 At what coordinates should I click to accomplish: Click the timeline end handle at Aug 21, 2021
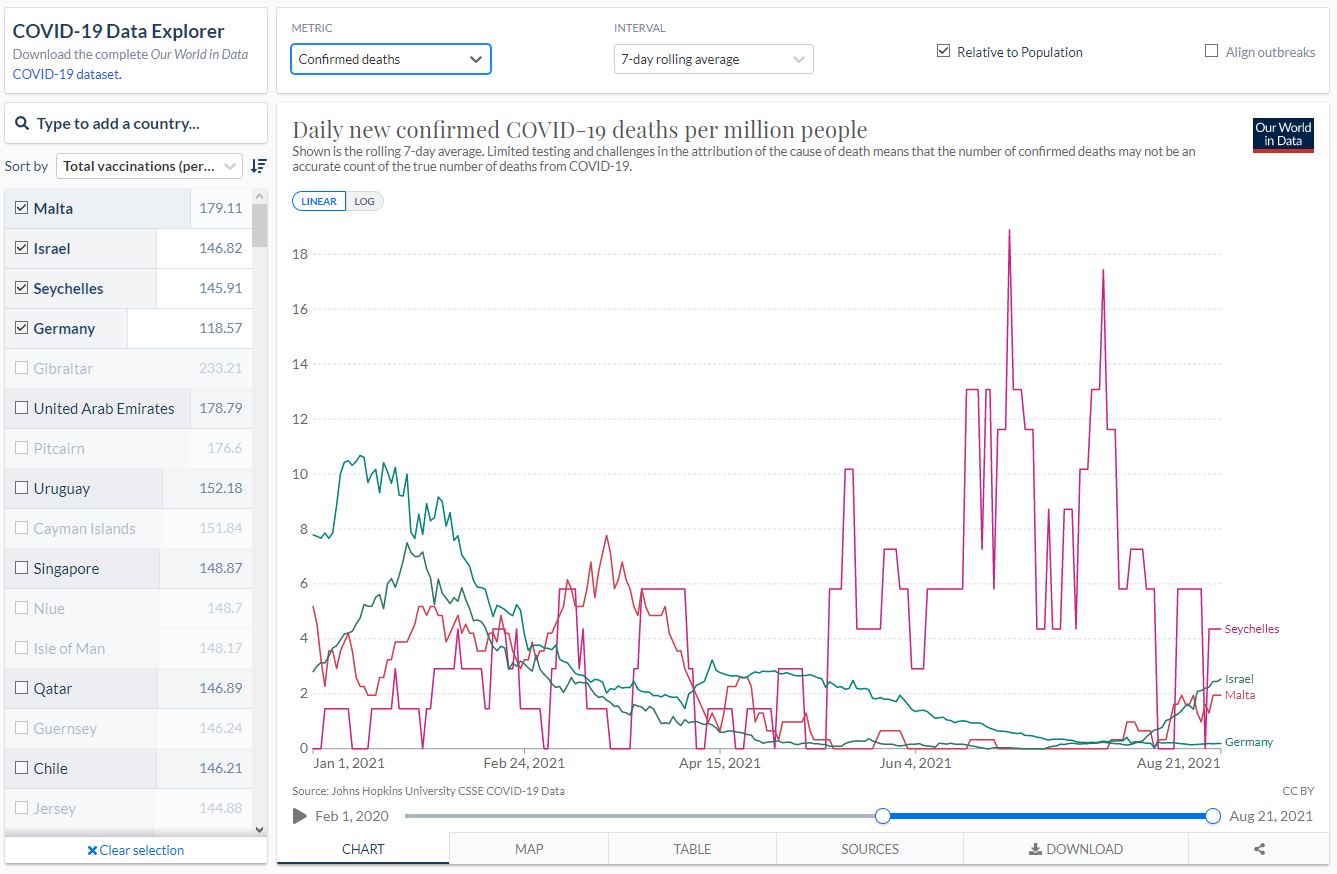(1213, 816)
